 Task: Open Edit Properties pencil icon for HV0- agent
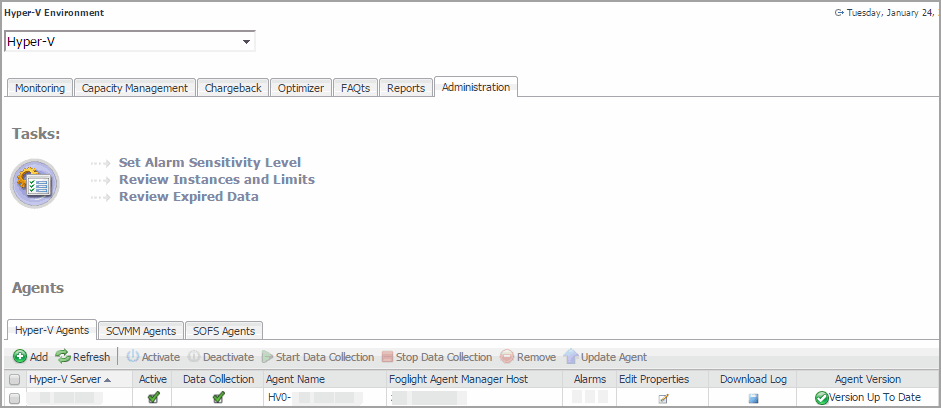point(663,398)
